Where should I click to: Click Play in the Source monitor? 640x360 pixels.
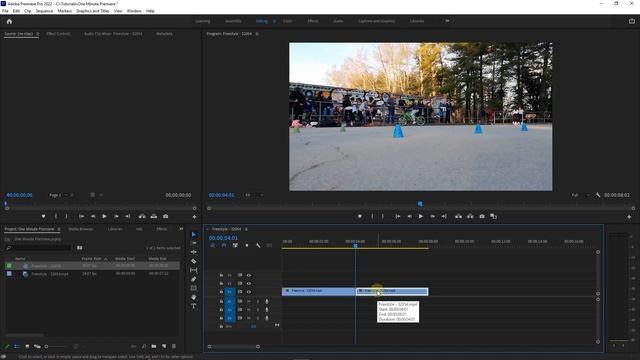click(x=104, y=216)
